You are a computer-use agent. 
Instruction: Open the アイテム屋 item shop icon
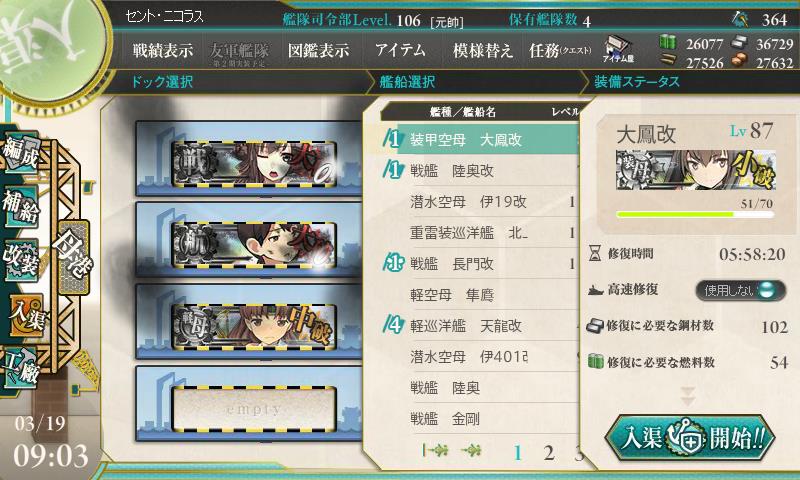tap(618, 49)
